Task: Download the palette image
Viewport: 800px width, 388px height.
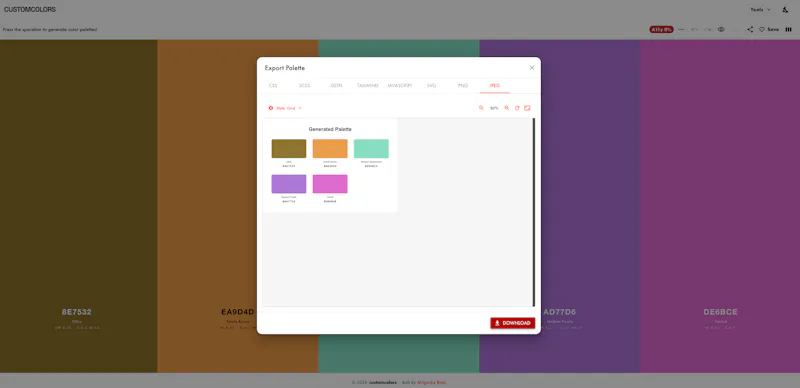Action: click(513, 323)
